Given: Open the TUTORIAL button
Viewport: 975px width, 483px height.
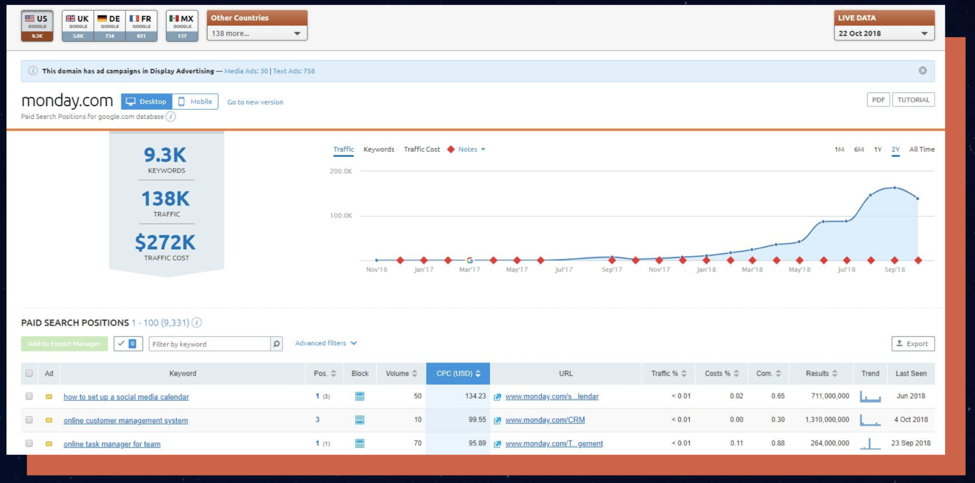Looking at the screenshot, I should pos(913,100).
